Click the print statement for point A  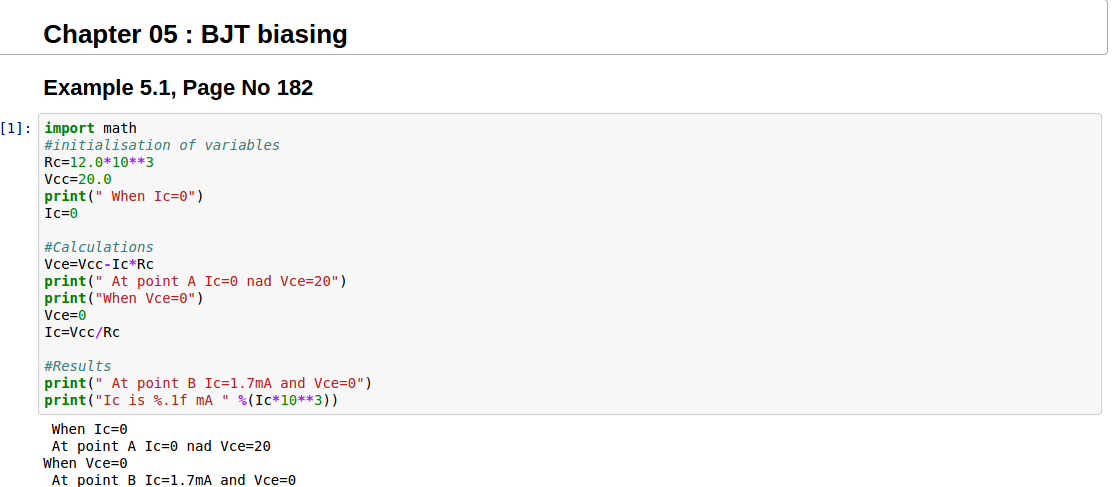tap(195, 281)
